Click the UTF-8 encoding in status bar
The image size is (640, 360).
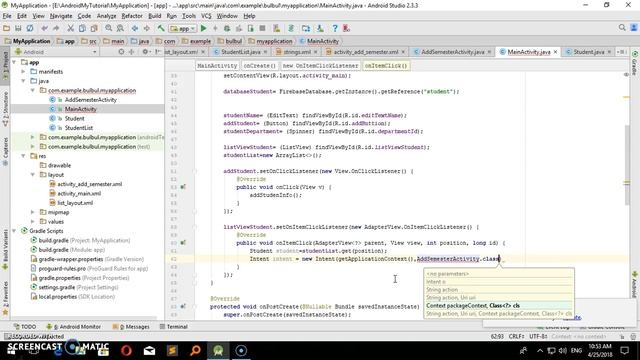pyautogui.click(x=539, y=336)
